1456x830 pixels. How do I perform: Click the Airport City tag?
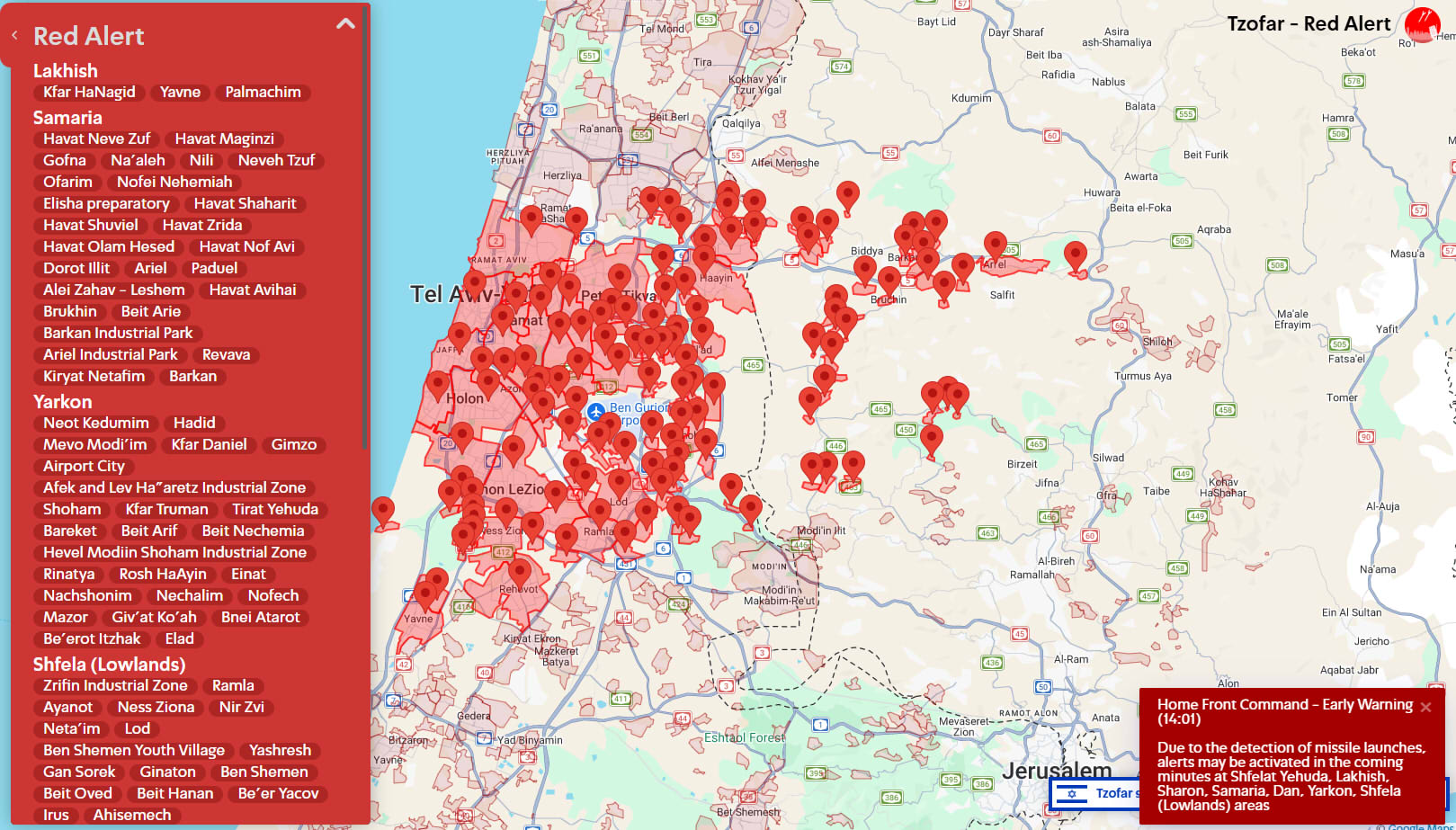[x=84, y=467]
